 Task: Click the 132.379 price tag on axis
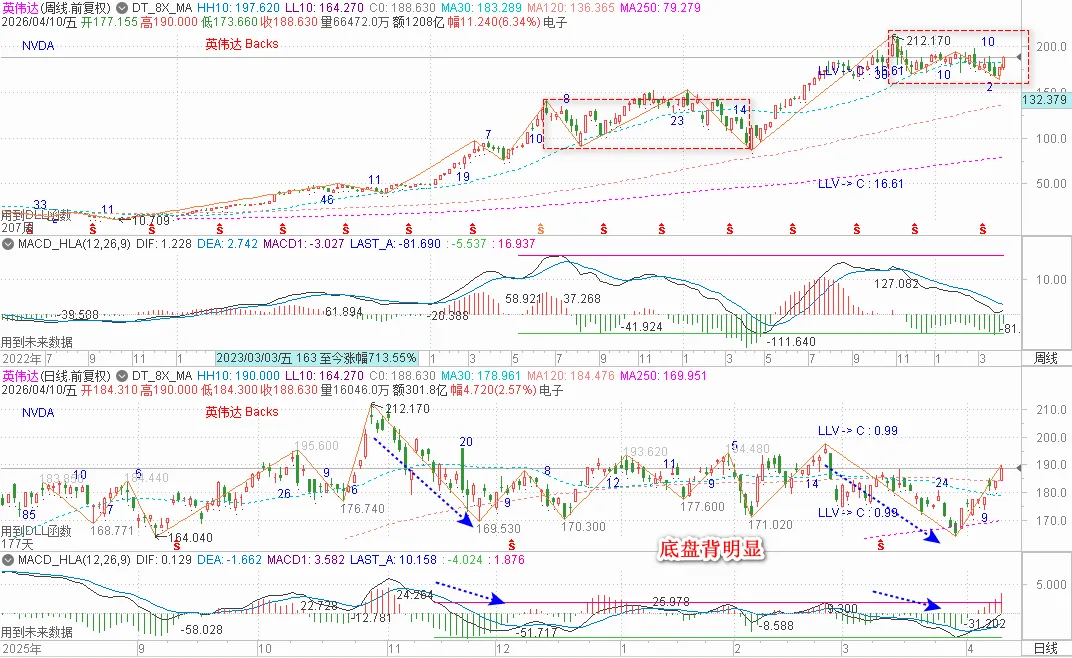(1045, 100)
